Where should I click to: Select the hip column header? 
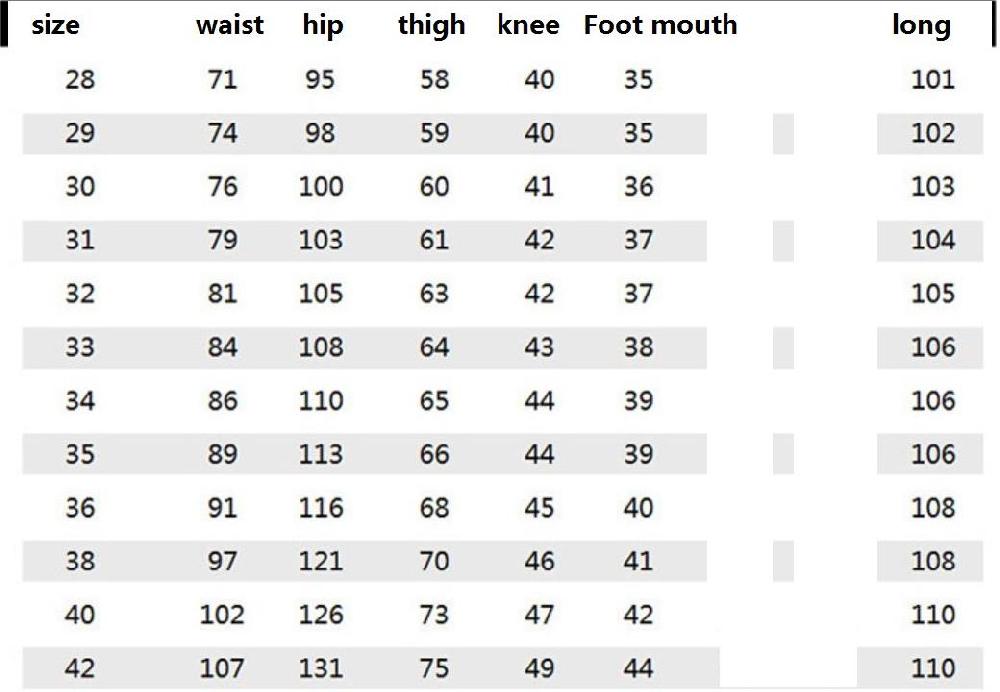[x=323, y=26]
